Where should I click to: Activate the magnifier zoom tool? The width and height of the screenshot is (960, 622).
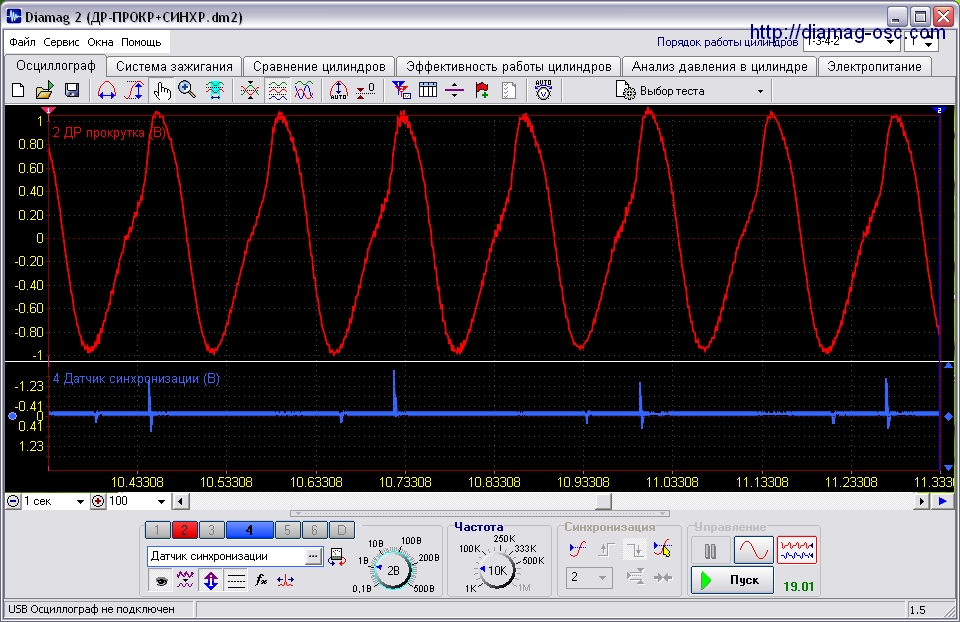point(187,91)
